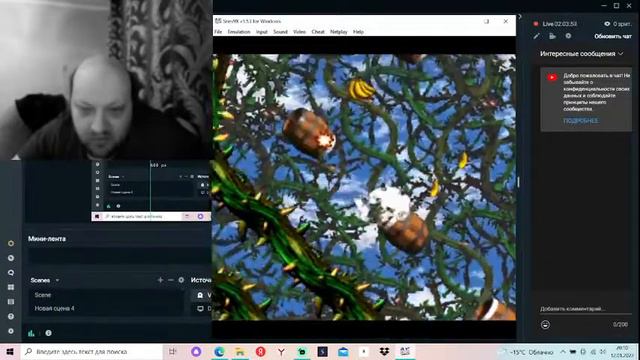Click the ПОДРОБНЕЕ link in chat

tap(580, 121)
